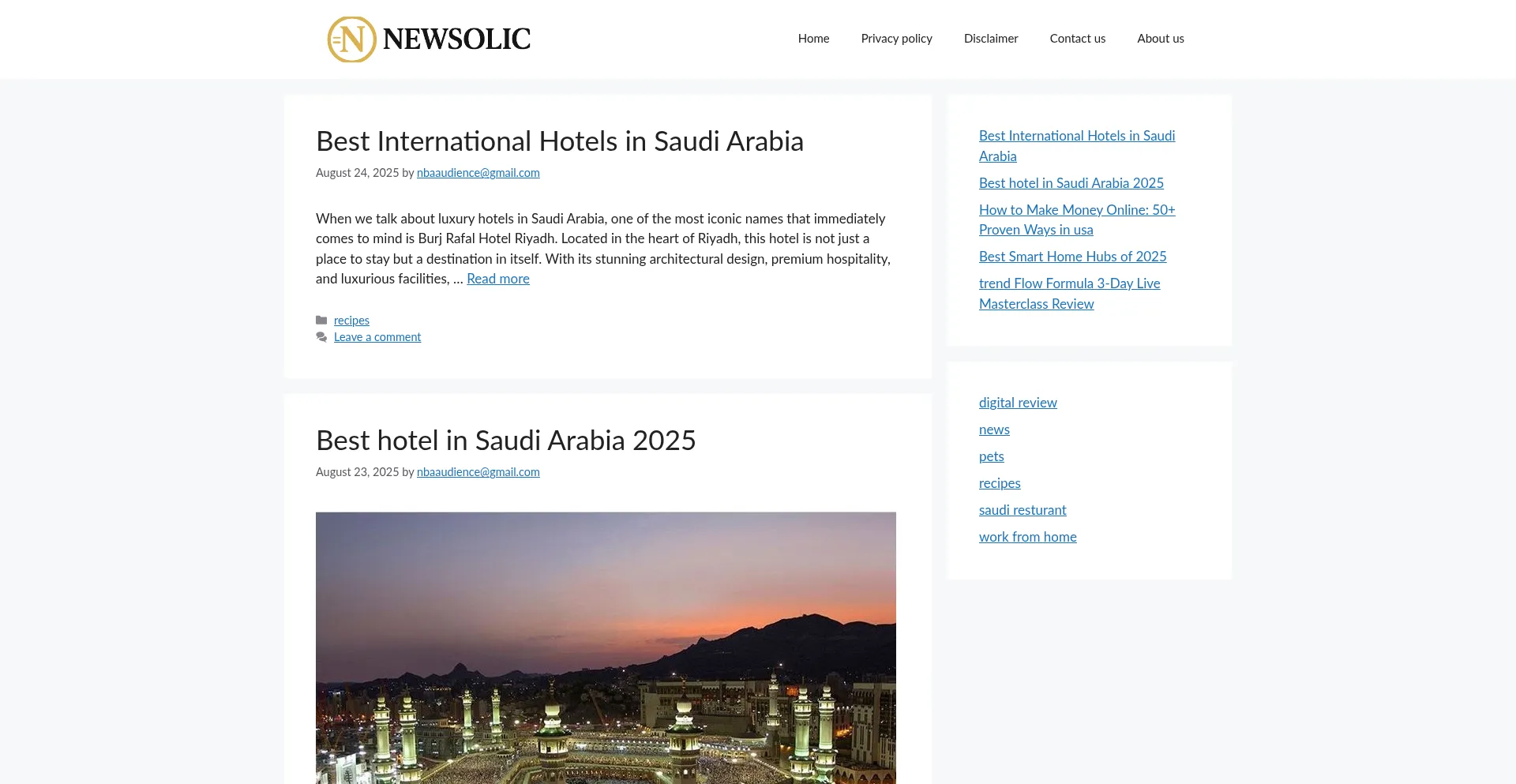Click the folder icon beside recipes
Viewport: 1516px width, 784px height.
tap(321, 321)
